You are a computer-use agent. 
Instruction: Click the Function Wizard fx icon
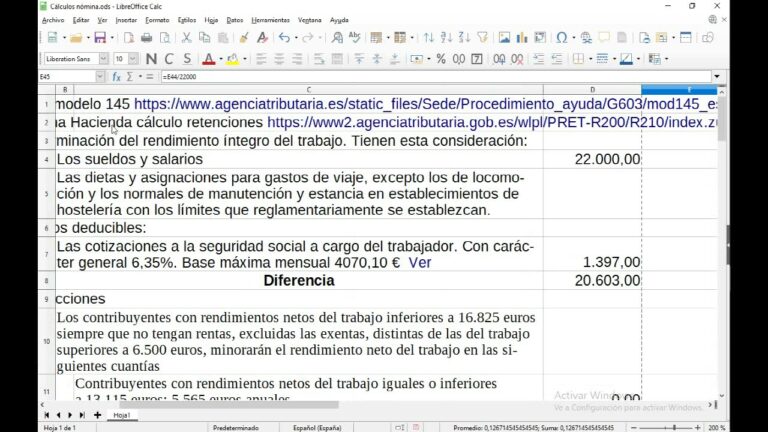click(x=116, y=77)
